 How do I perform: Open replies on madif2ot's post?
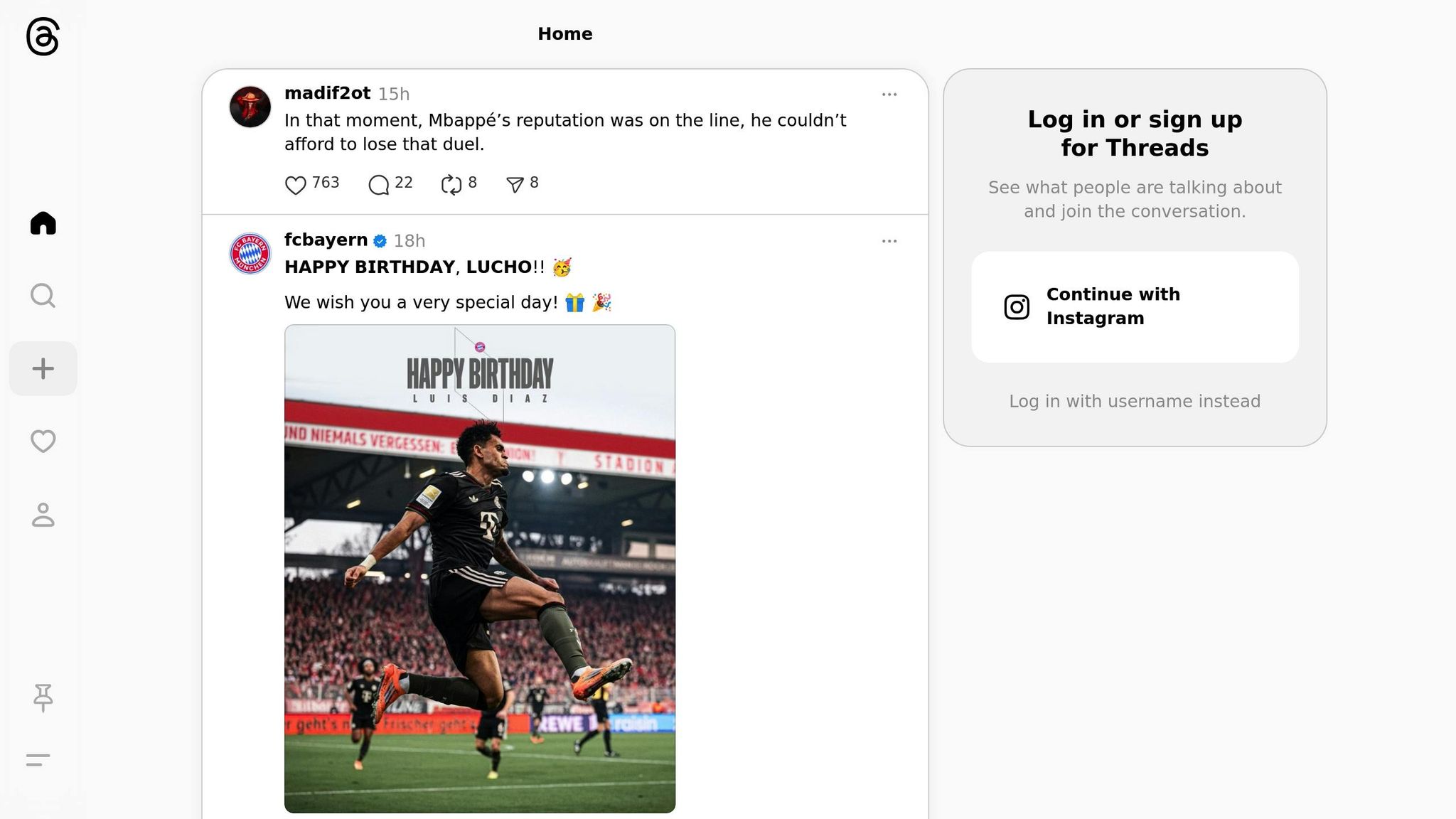click(x=379, y=184)
